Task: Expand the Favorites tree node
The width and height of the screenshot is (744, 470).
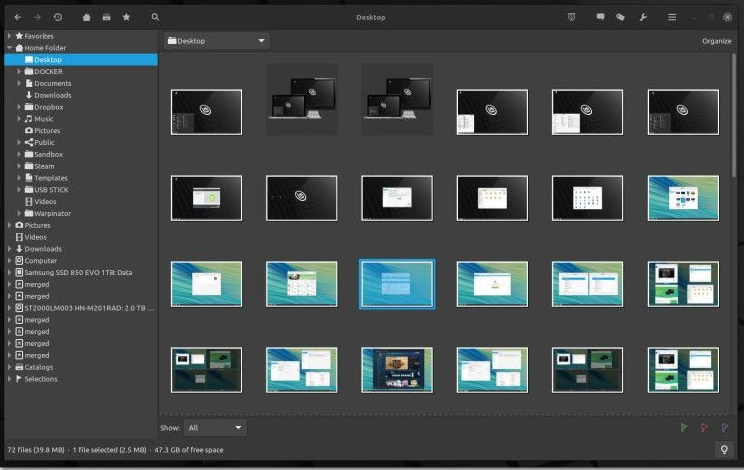Action: pyautogui.click(x=9, y=36)
